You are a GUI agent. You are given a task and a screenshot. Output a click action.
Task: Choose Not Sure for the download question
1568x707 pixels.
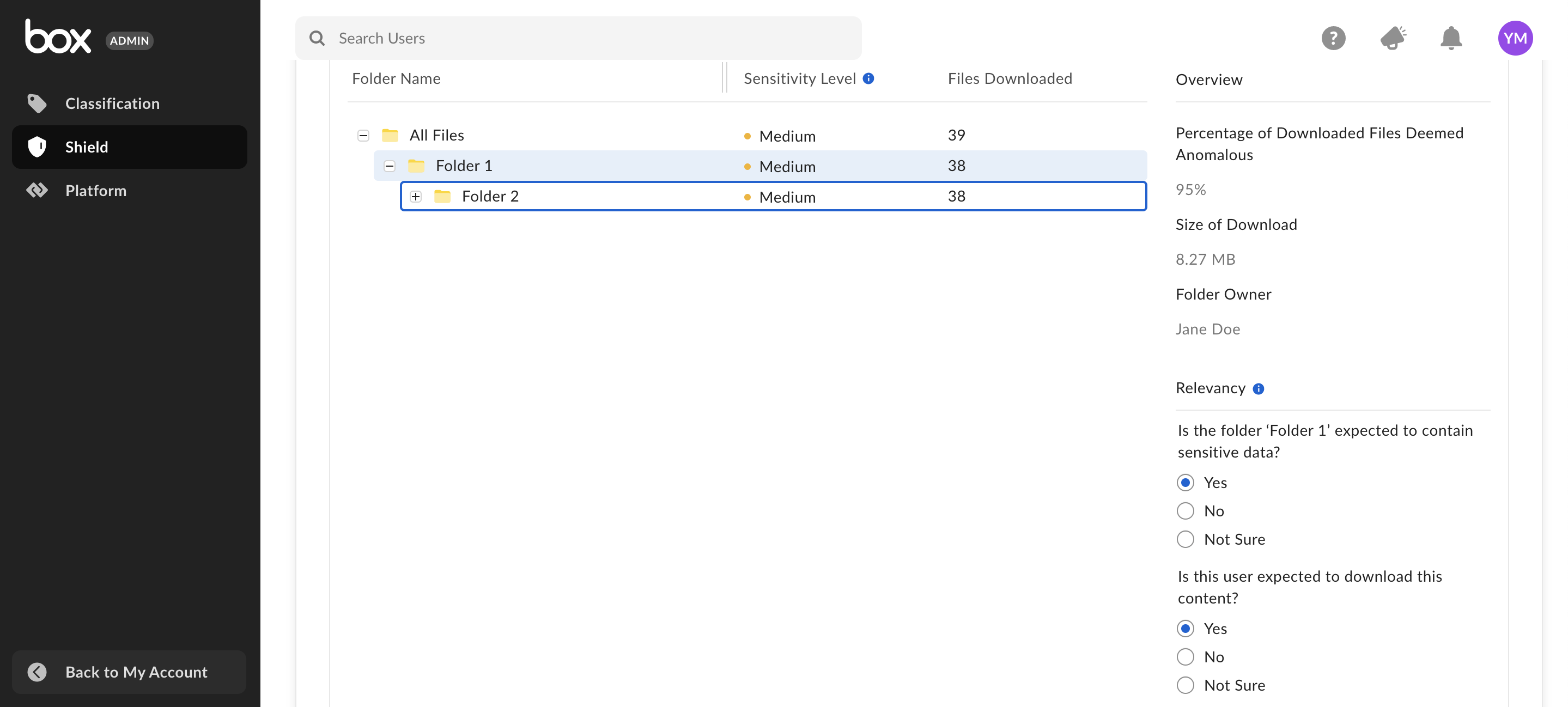tap(1186, 685)
